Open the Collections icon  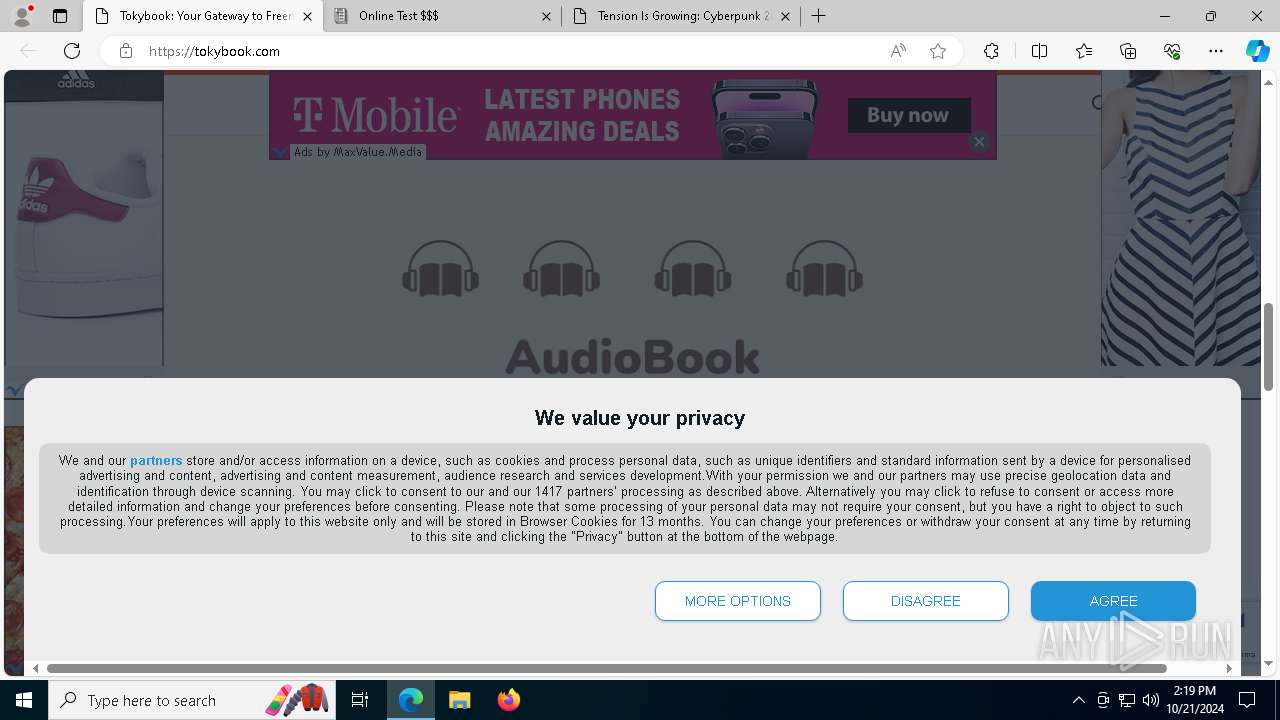(x=1128, y=51)
